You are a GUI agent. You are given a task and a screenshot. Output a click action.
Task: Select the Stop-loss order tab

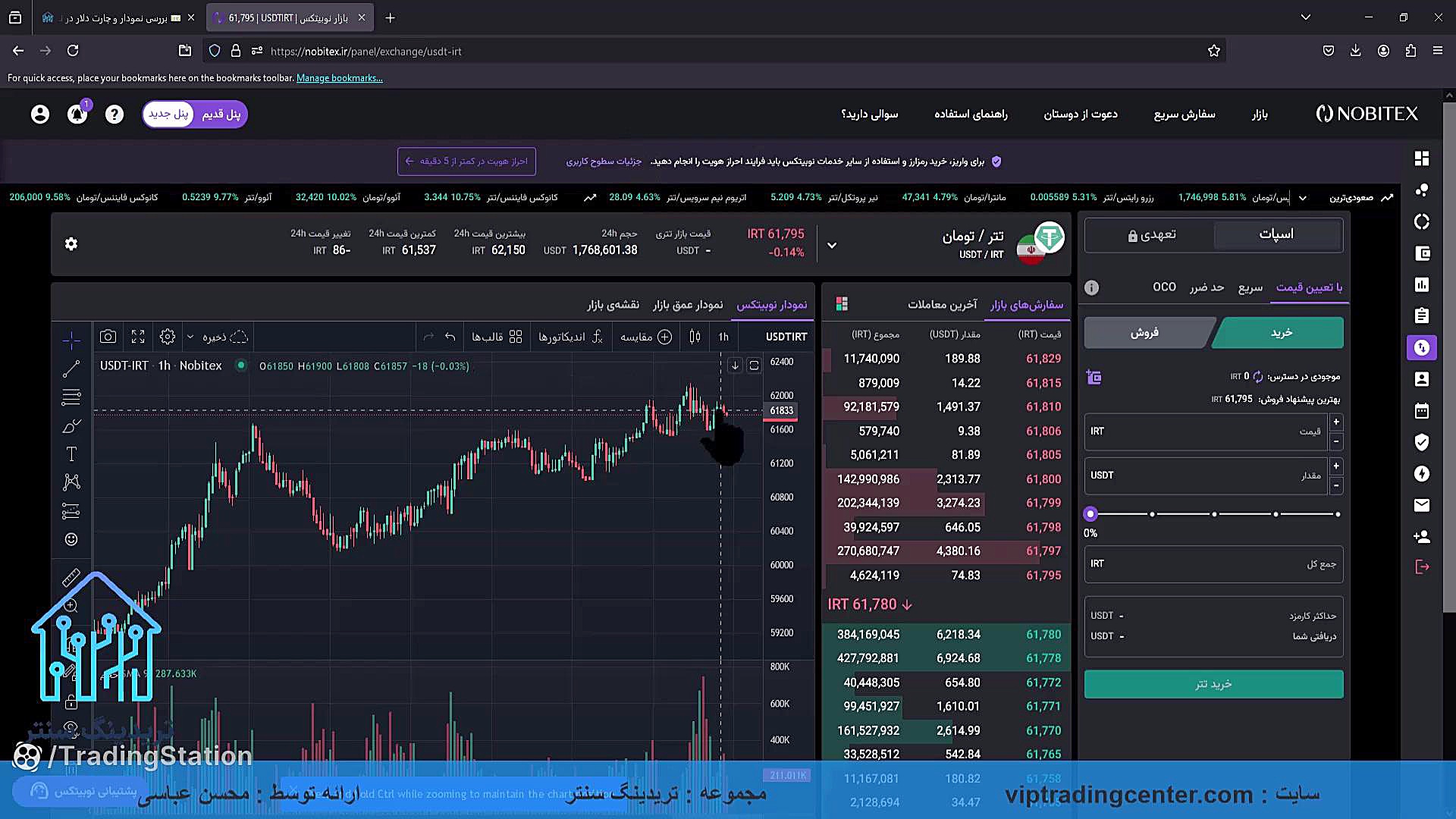[1207, 287]
